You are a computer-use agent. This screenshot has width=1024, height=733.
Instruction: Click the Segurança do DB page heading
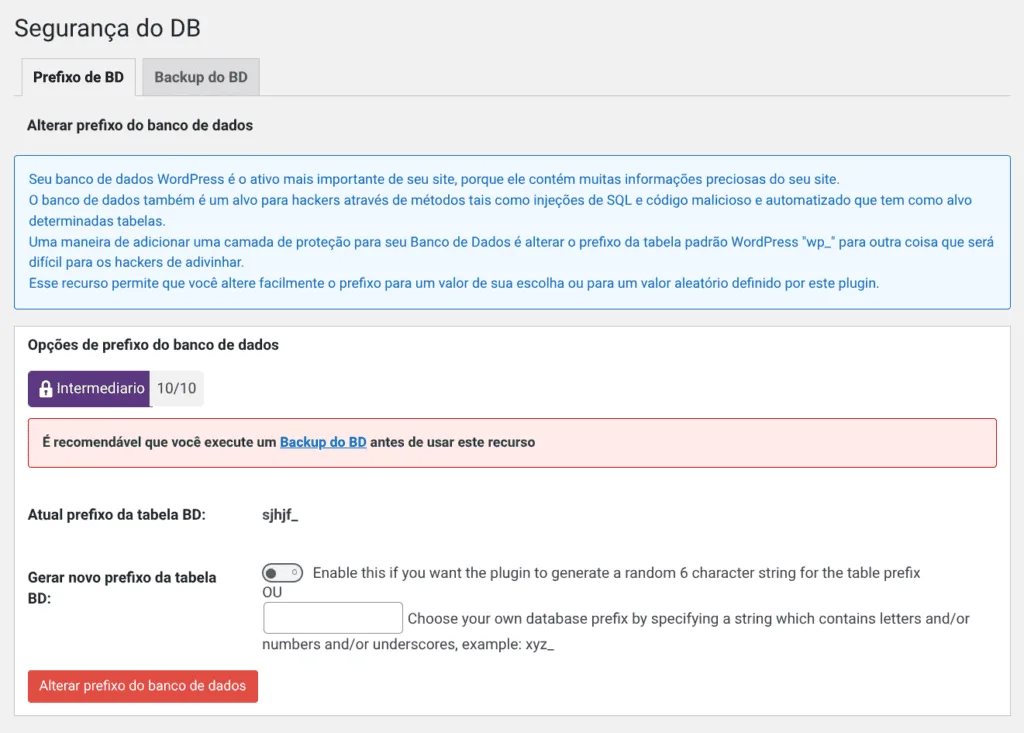click(x=107, y=28)
